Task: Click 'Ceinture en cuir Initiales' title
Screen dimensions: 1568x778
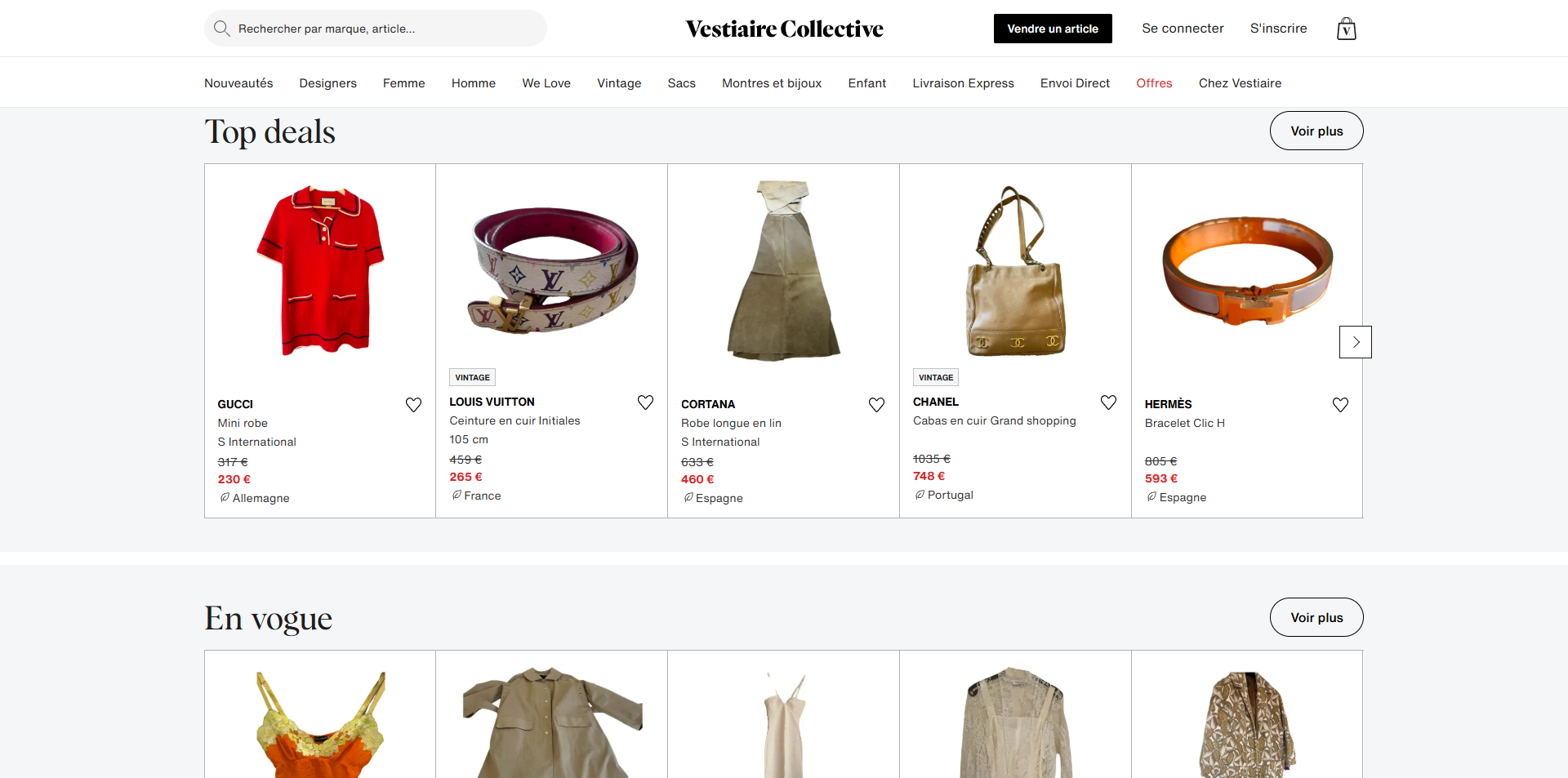Action: tap(514, 420)
